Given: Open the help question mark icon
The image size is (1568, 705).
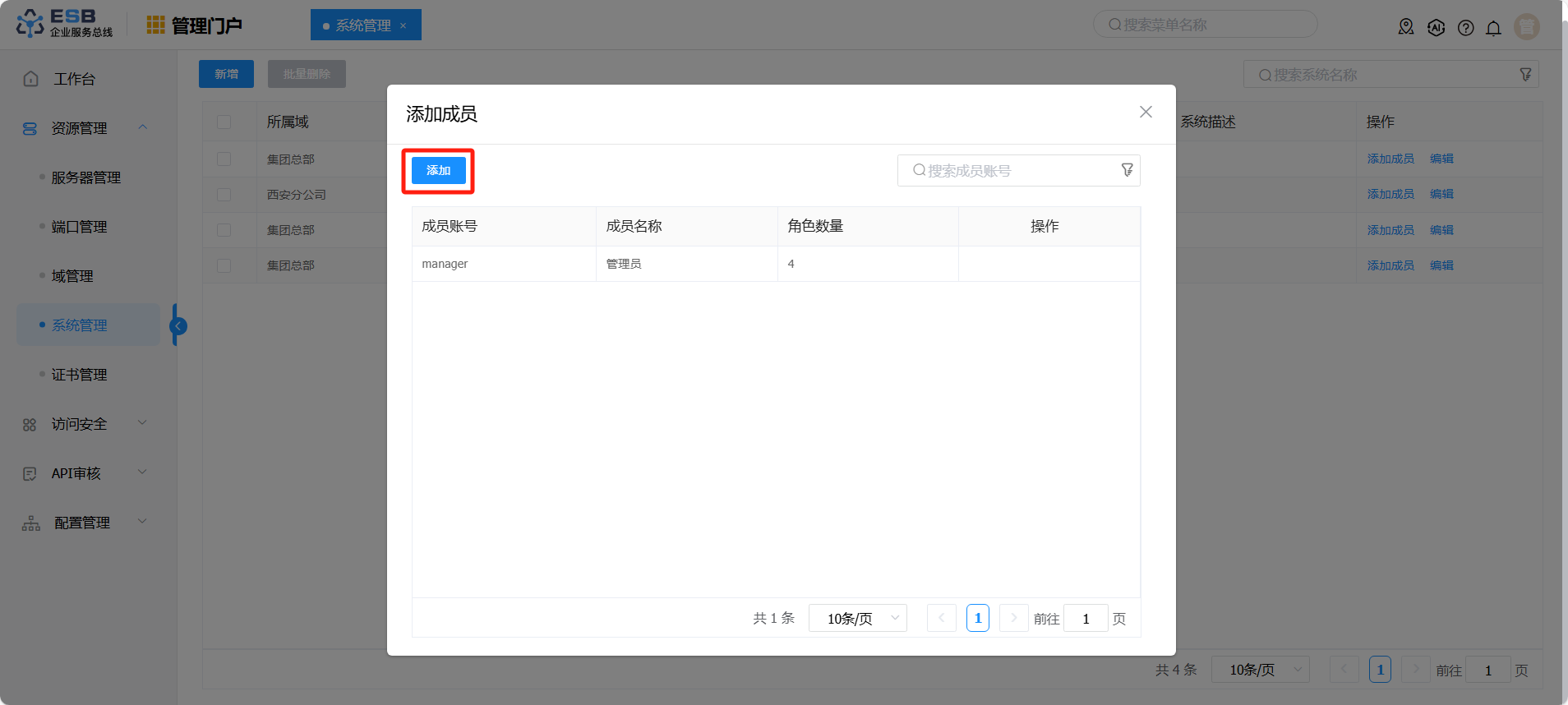Looking at the screenshot, I should [x=1465, y=28].
